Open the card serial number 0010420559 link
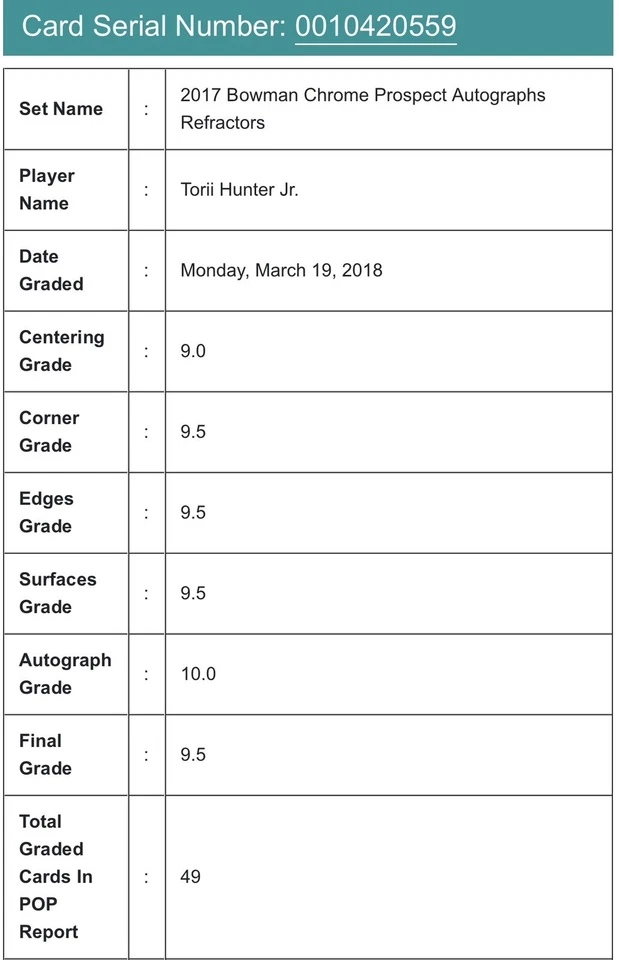The width and height of the screenshot is (619, 960). pyautogui.click(x=375, y=25)
